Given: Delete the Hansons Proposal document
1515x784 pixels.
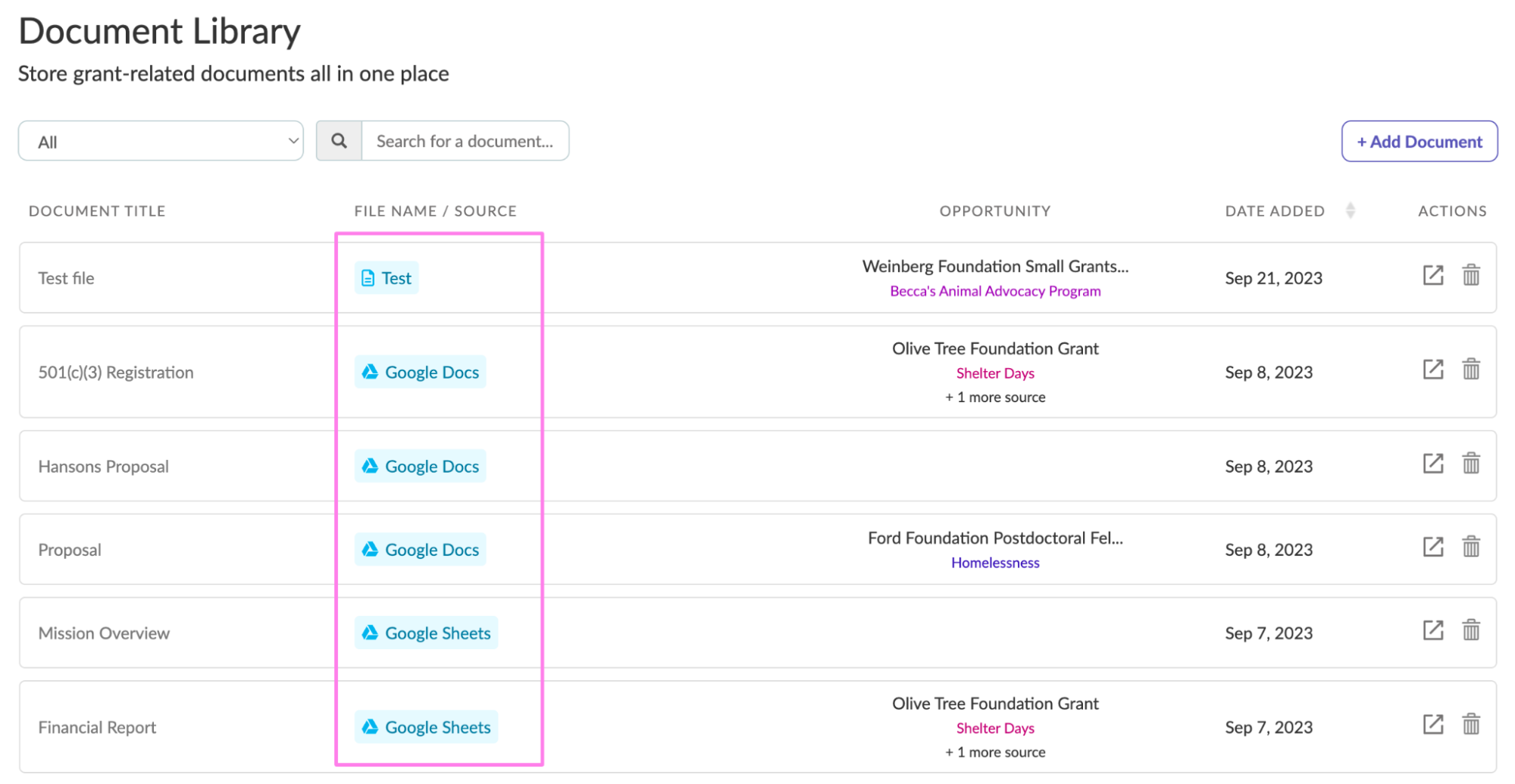Looking at the screenshot, I should 1470,464.
